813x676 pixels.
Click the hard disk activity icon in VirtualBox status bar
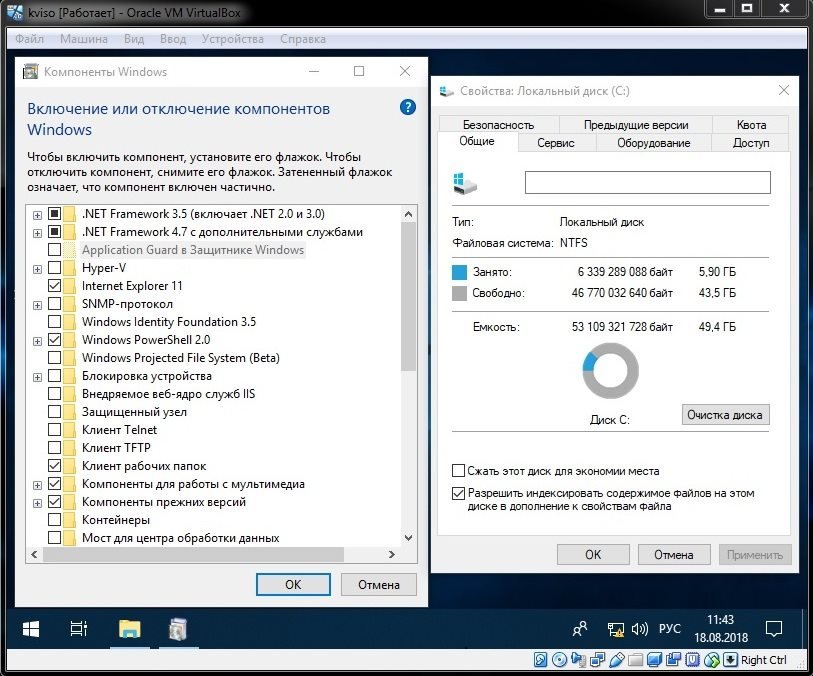[x=540, y=659]
